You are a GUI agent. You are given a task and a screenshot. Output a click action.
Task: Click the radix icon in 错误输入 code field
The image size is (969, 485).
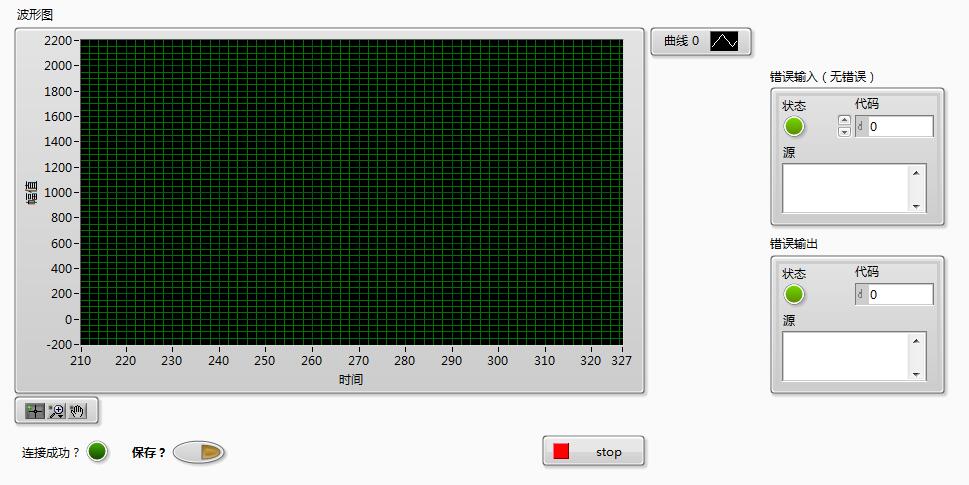(861, 127)
